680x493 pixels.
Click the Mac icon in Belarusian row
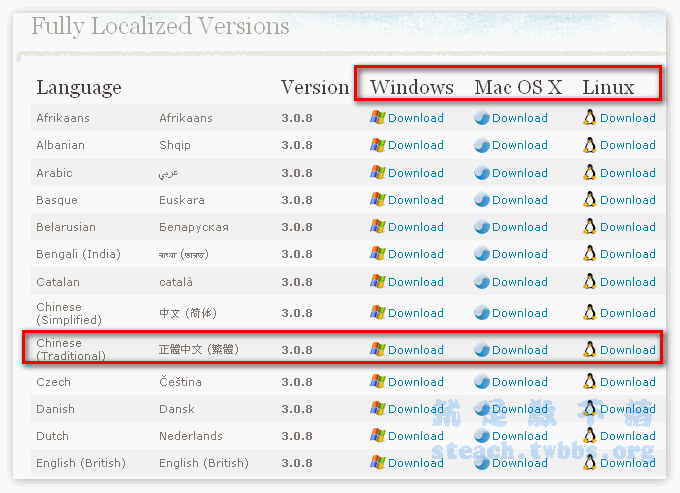point(482,227)
